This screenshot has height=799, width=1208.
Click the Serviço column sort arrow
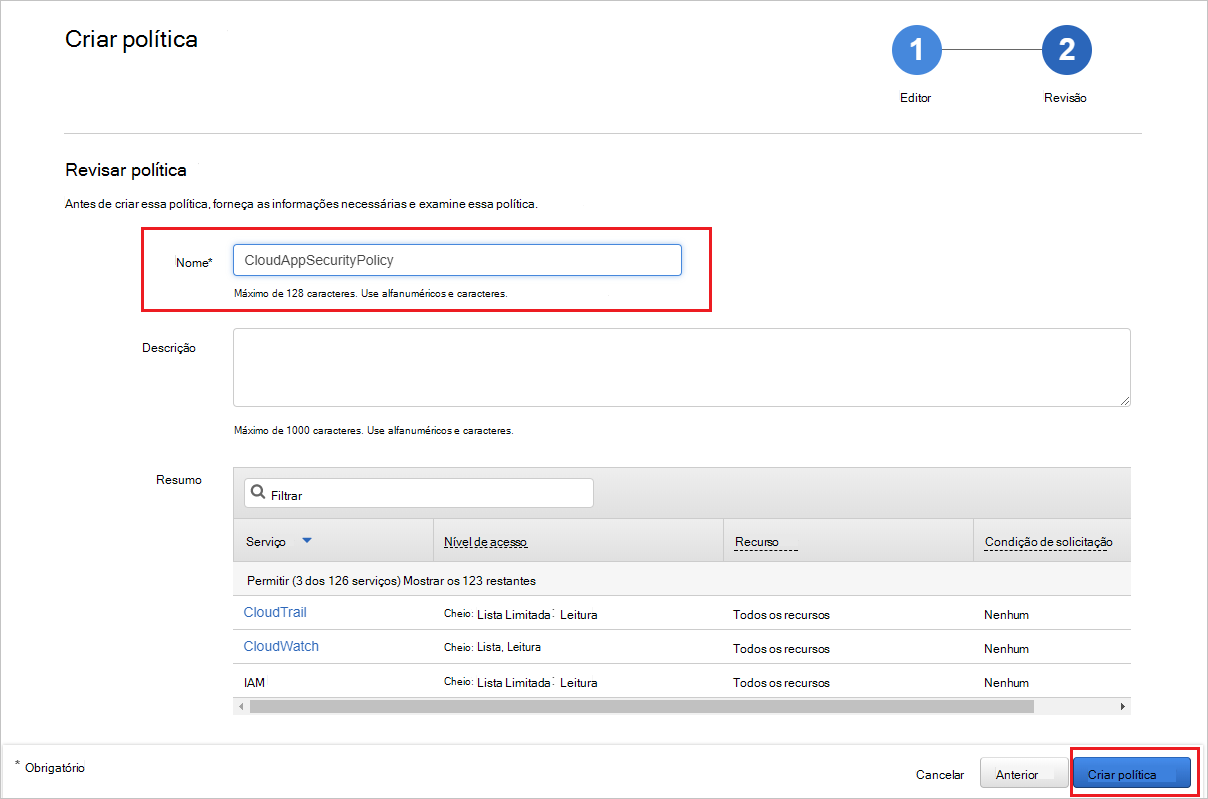point(307,541)
